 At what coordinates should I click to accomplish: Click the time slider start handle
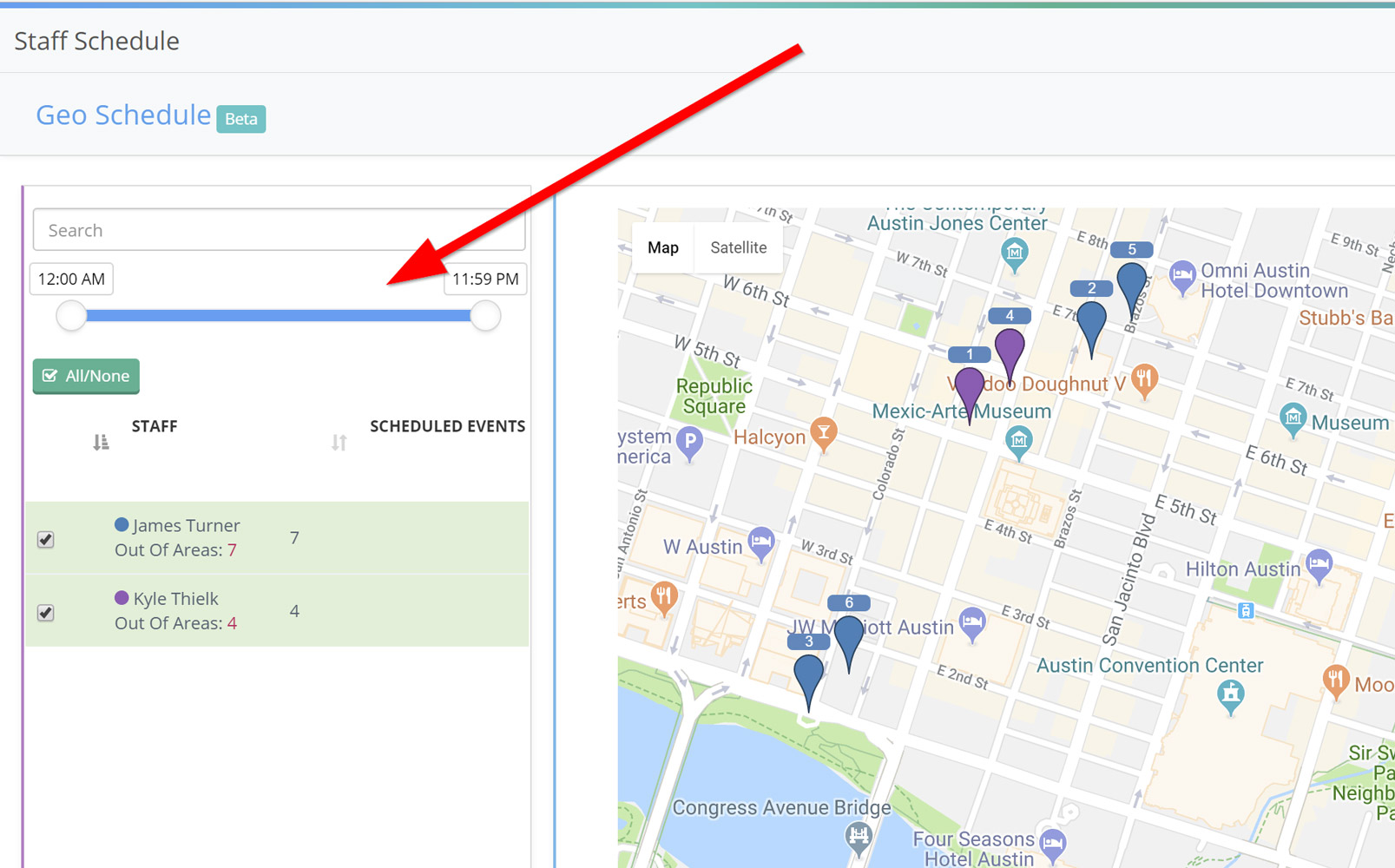[x=71, y=316]
